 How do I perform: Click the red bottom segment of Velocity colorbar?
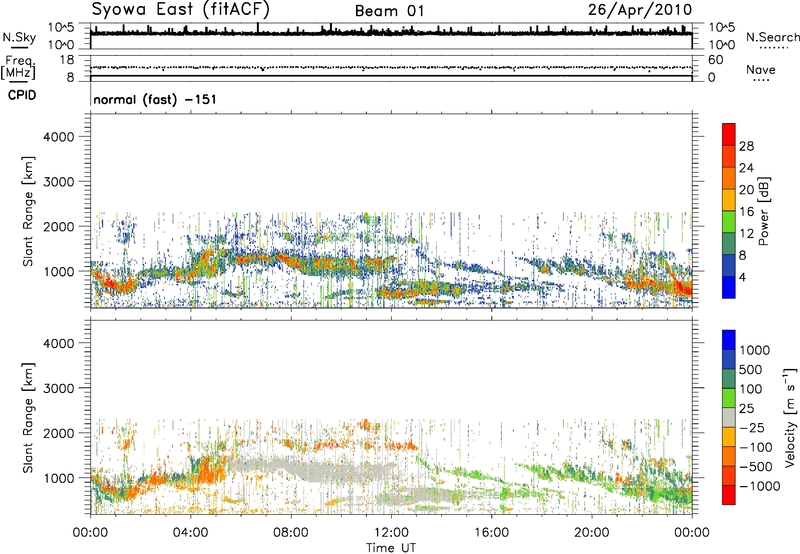pos(729,495)
